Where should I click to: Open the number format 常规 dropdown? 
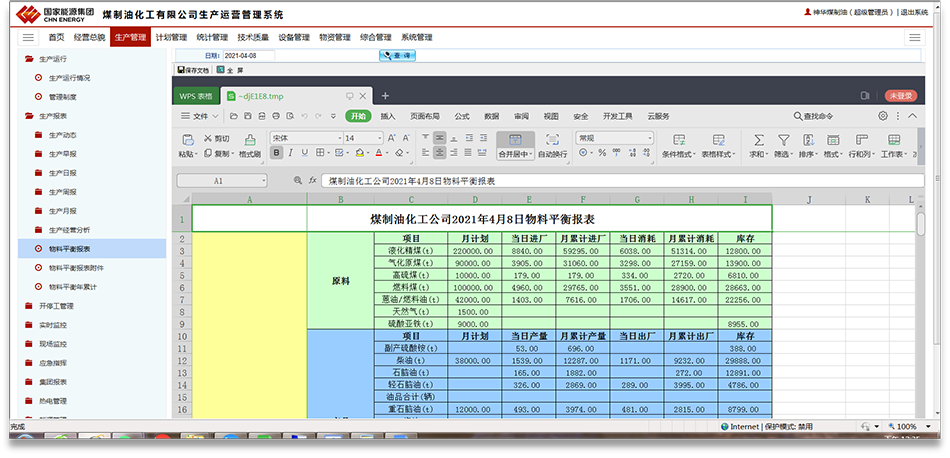(x=650, y=138)
